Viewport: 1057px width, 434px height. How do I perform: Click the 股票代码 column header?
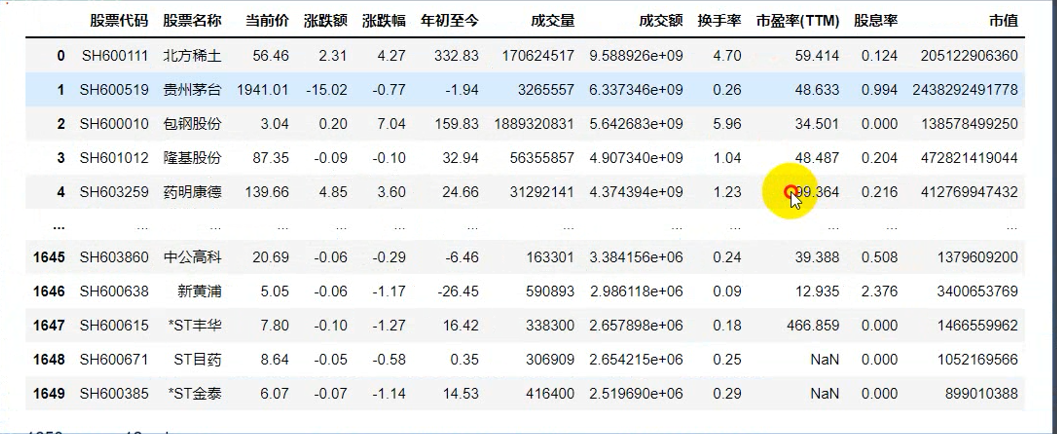pyautogui.click(x=119, y=21)
